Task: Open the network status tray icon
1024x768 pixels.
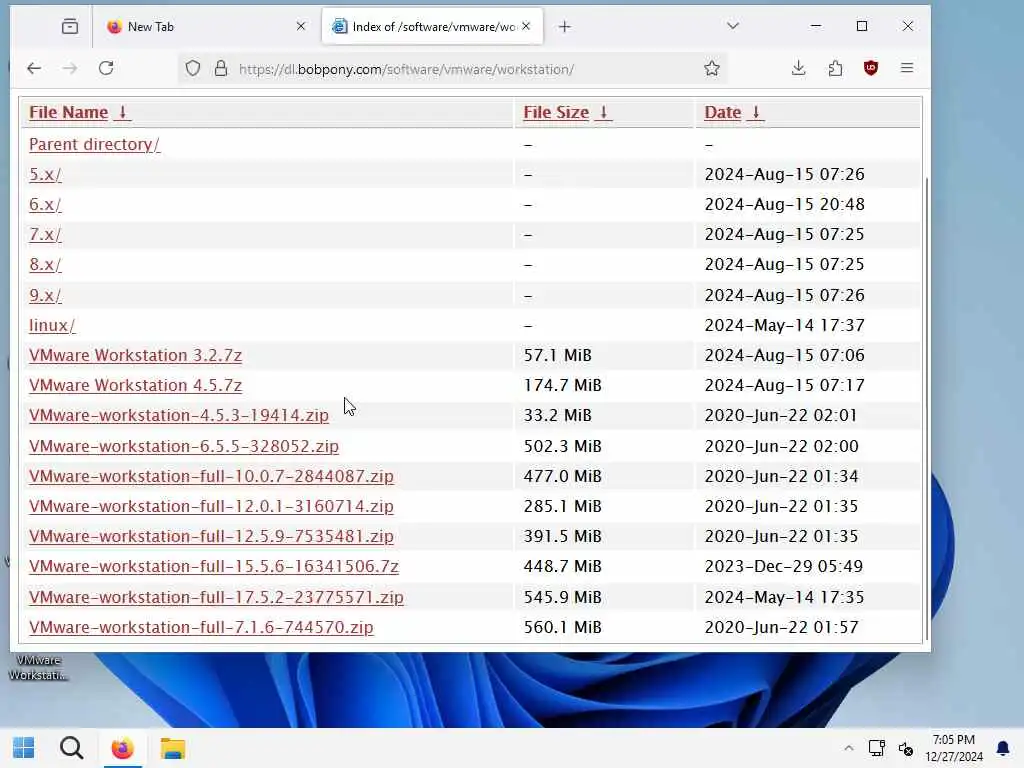Action: [876, 748]
